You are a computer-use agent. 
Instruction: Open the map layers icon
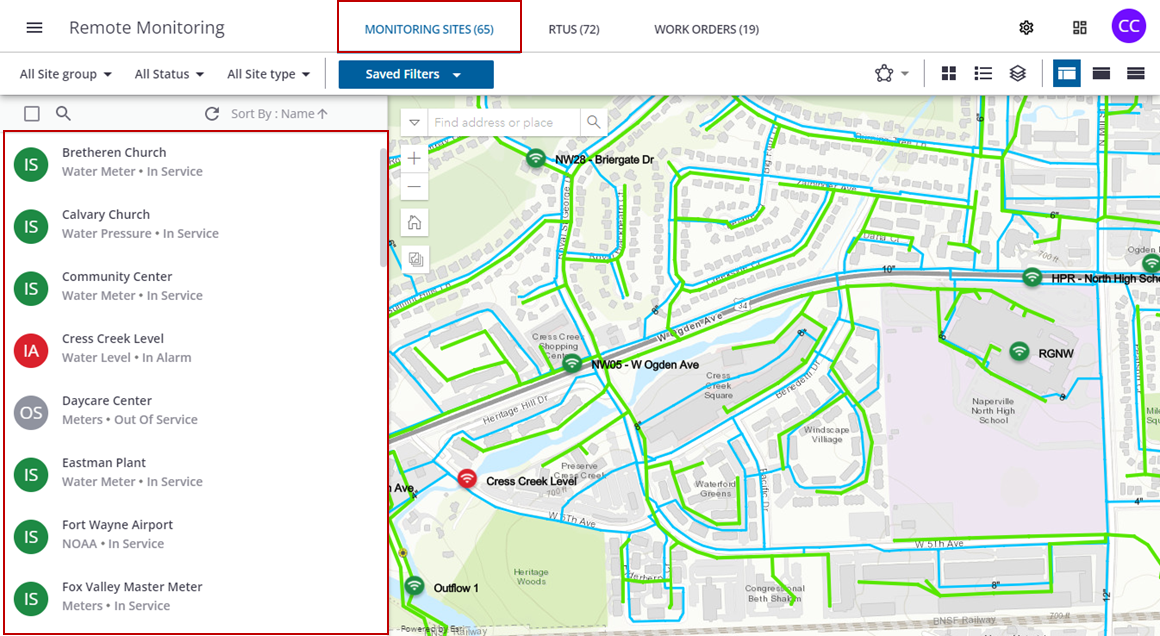click(1017, 73)
